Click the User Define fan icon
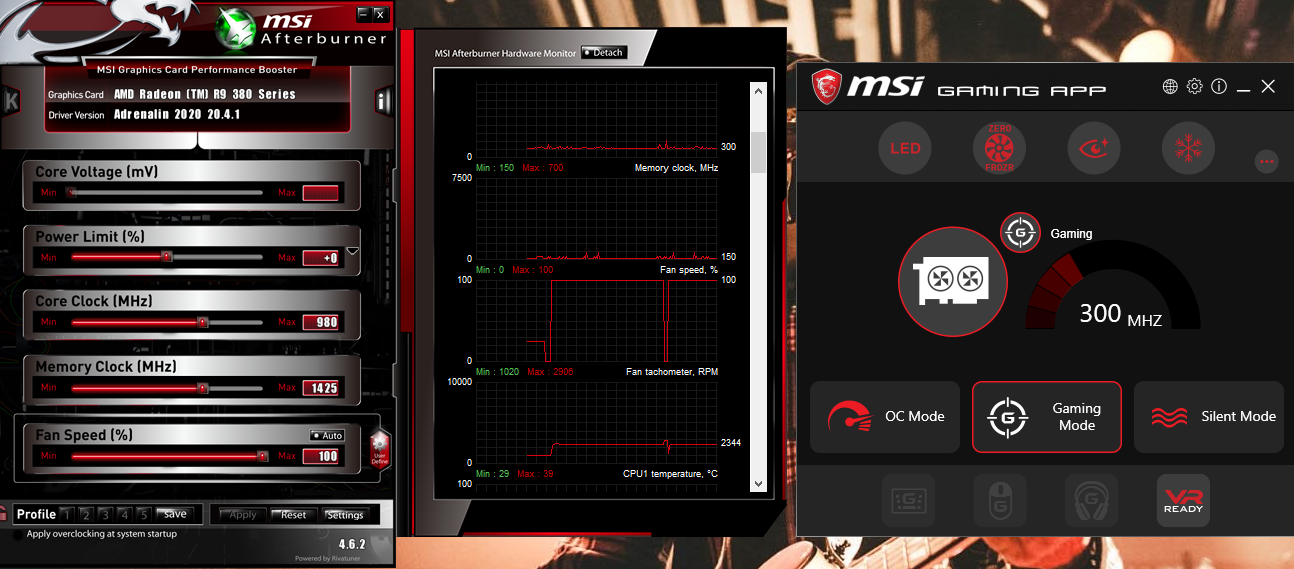Viewport: 1294px width, 569px height. [380, 449]
